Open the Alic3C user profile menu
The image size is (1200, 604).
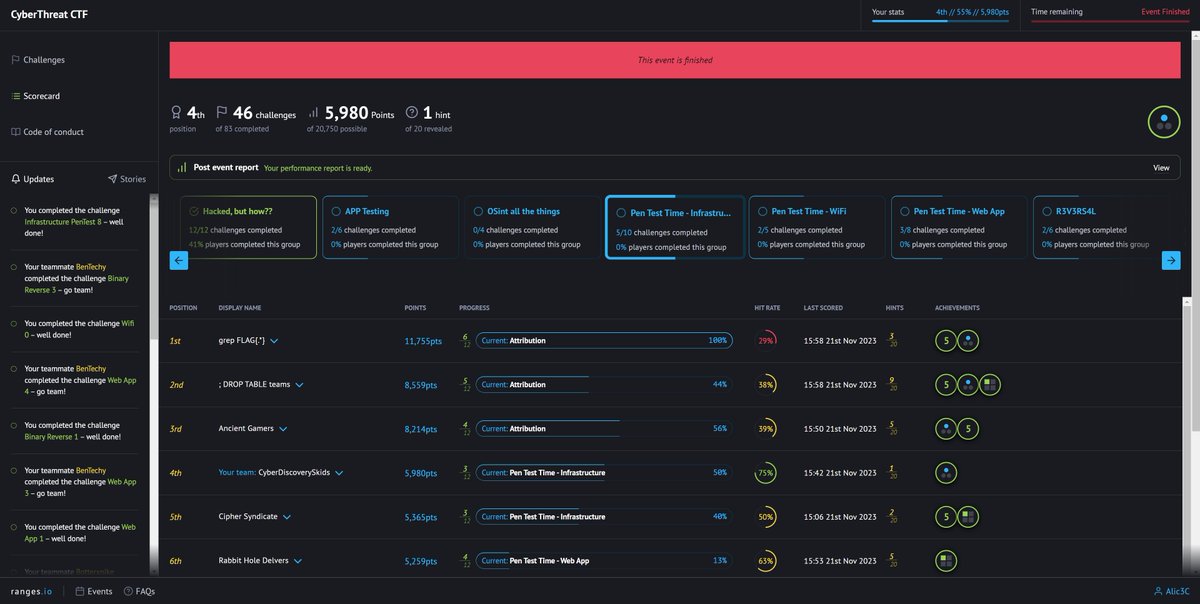[x=1171, y=592]
